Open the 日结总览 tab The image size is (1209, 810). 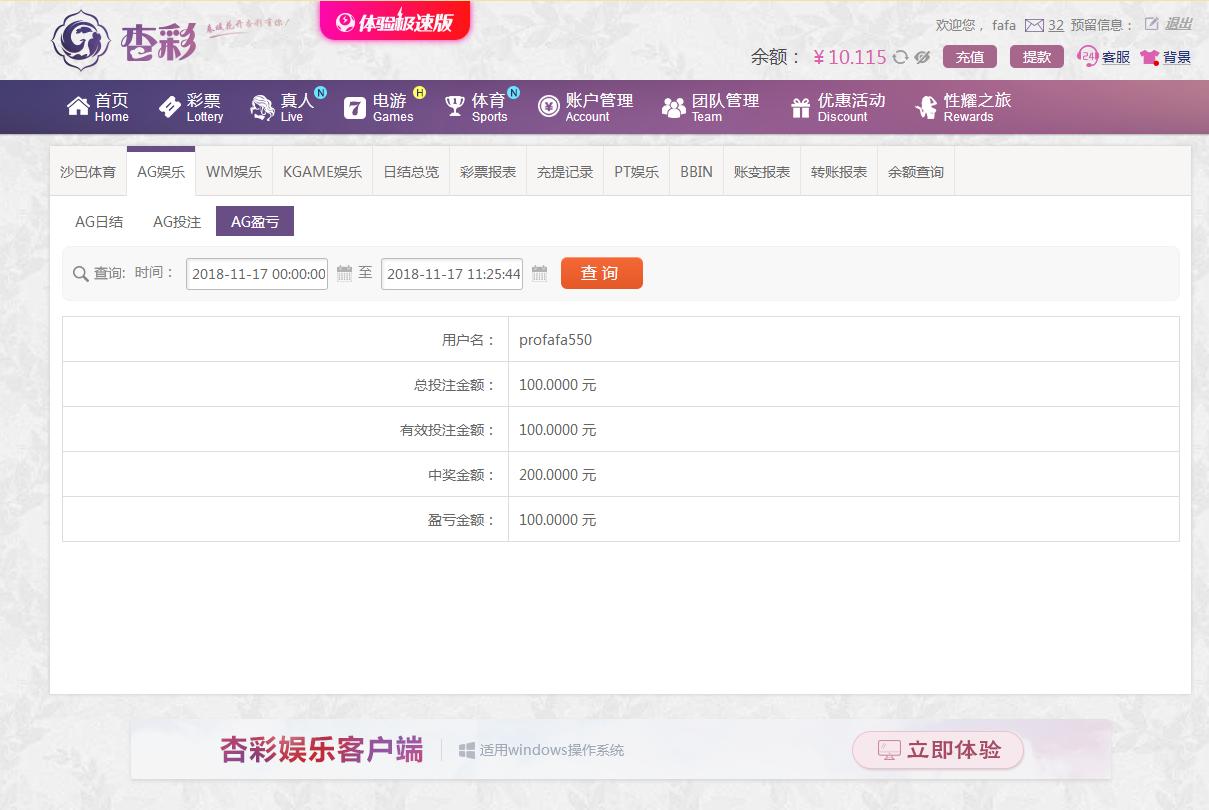pos(411,171)
